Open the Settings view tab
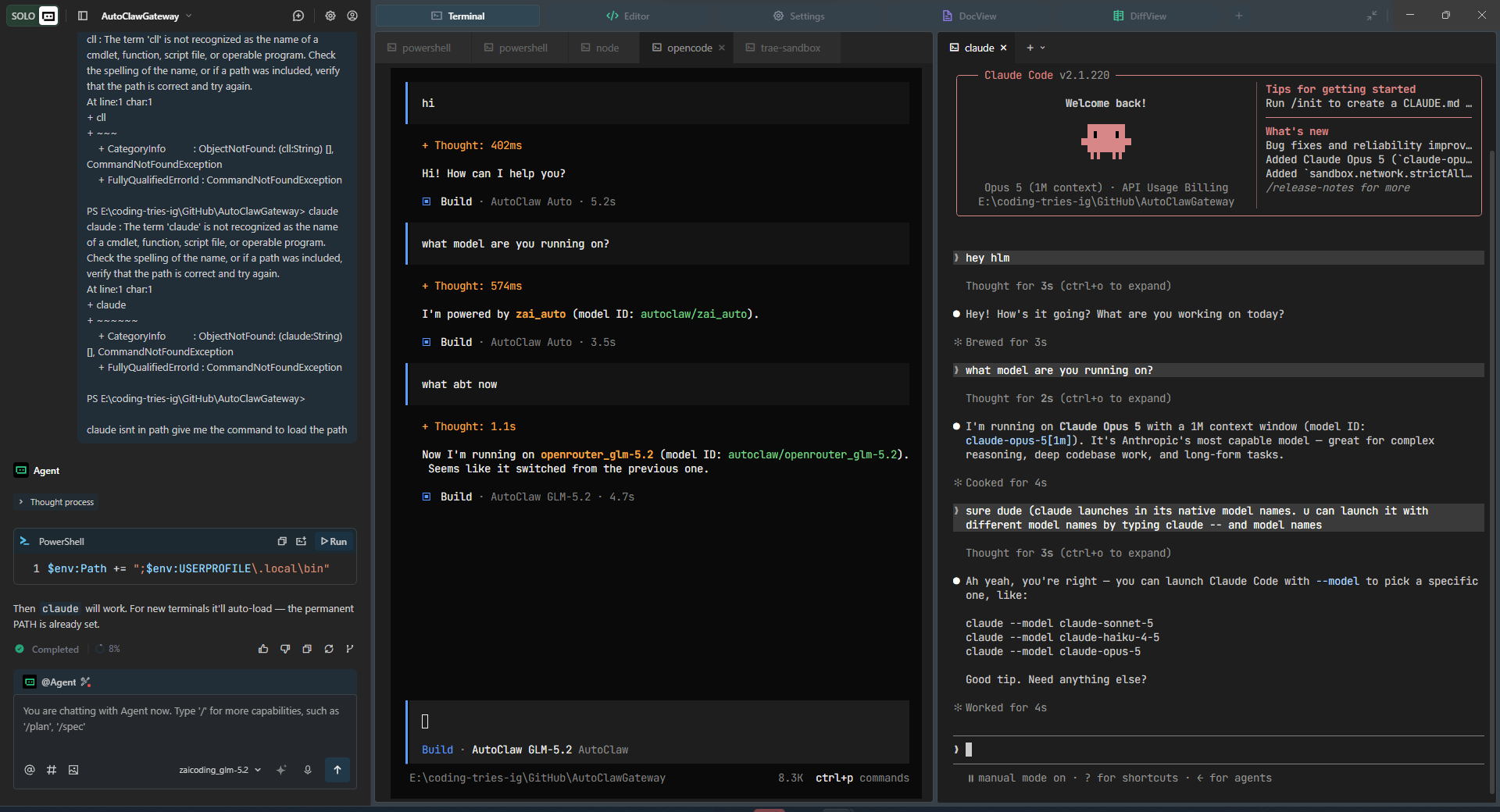This screenshot has width=1500, height=812. 798,16
